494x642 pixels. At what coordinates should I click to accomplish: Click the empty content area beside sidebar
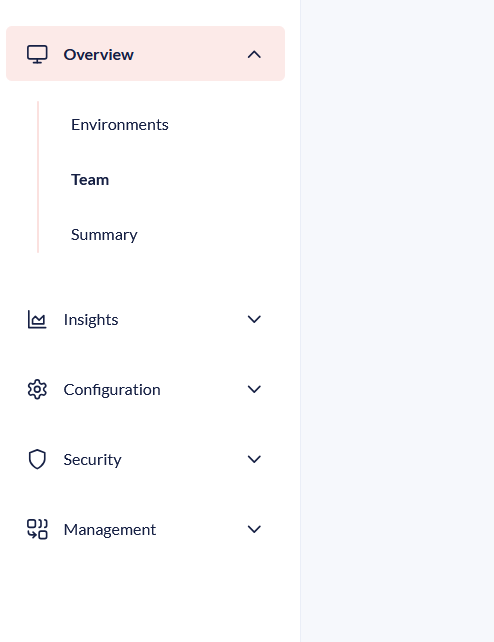[x=397, y=321]
